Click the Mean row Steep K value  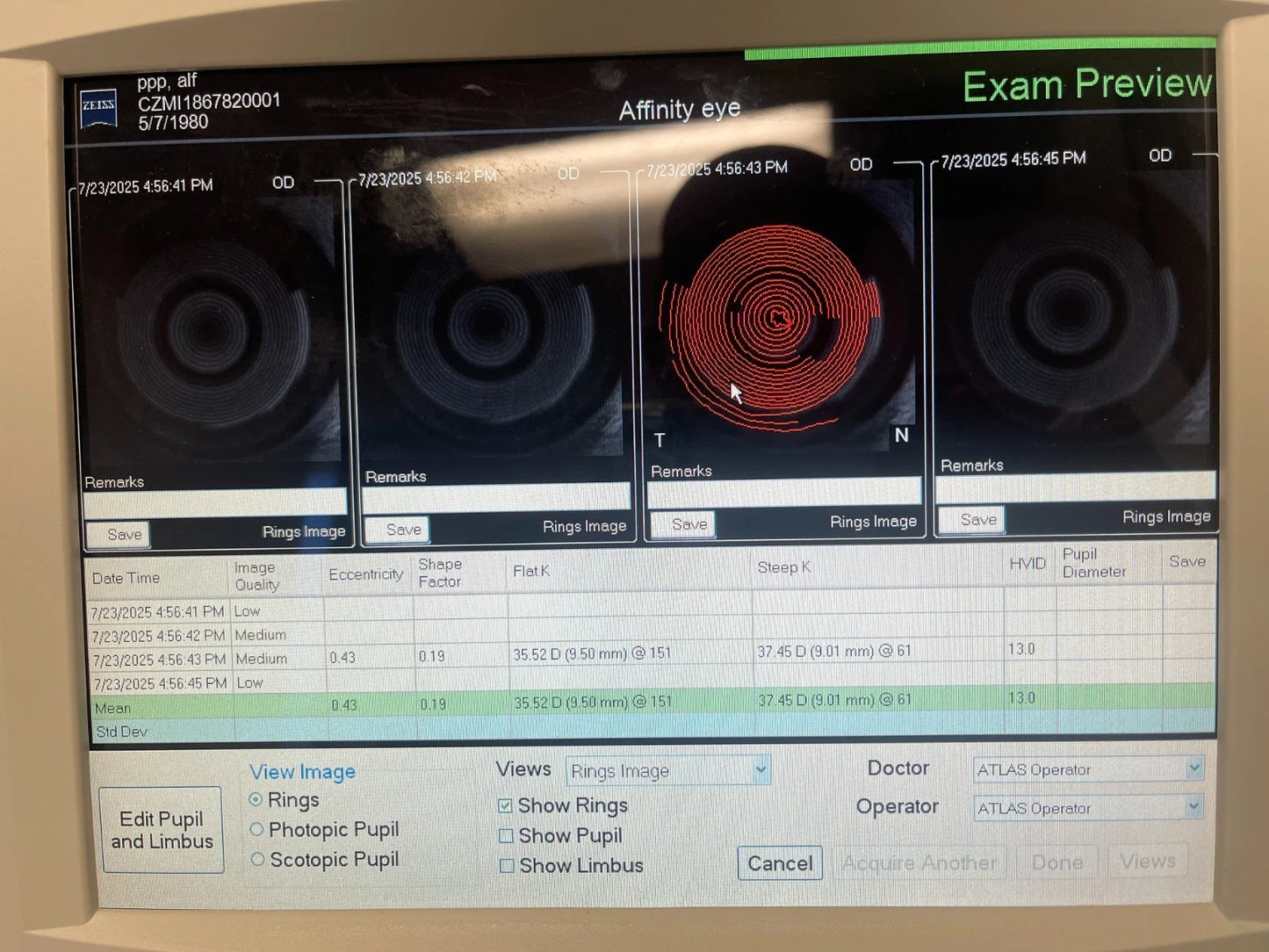point(835,700)
